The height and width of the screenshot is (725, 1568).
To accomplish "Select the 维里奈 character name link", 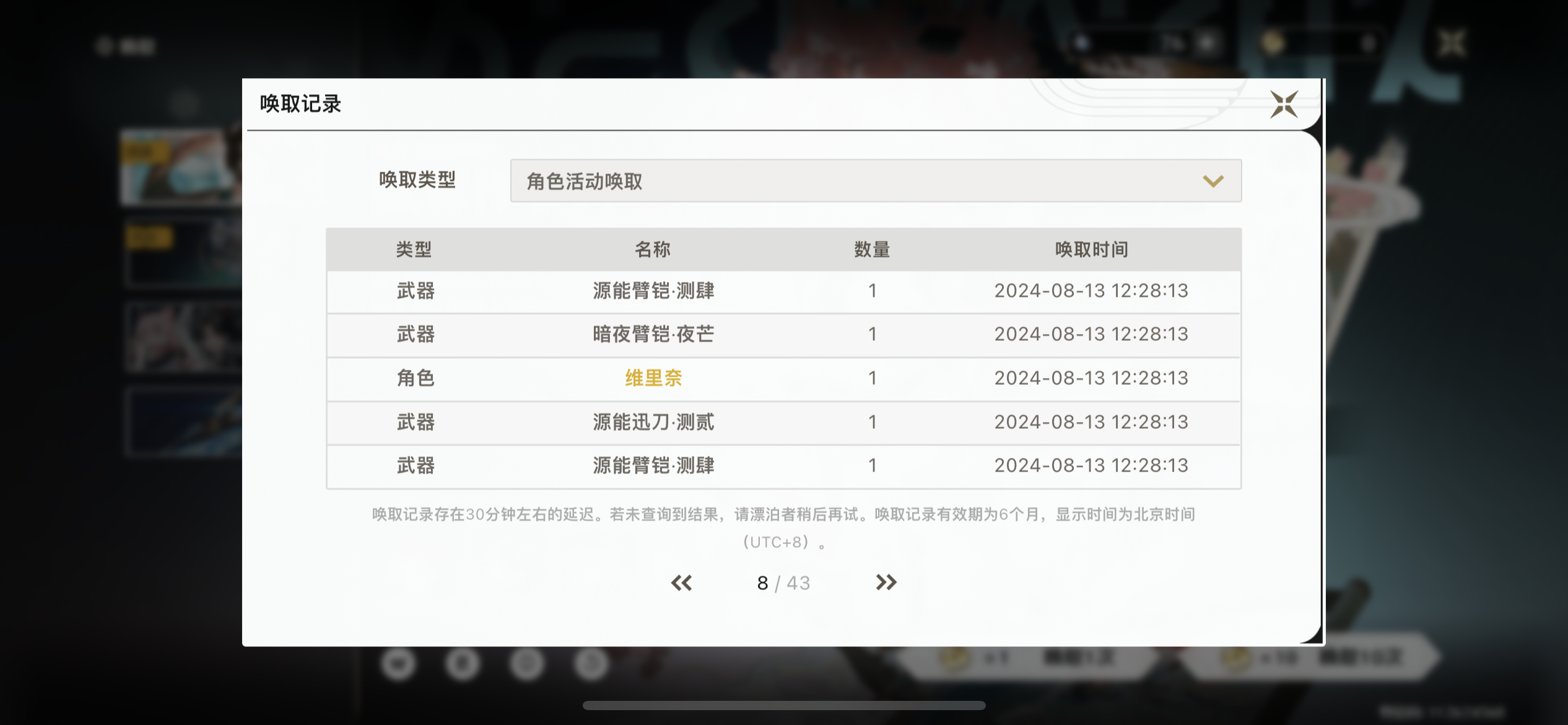I will [x=653, y=378].
